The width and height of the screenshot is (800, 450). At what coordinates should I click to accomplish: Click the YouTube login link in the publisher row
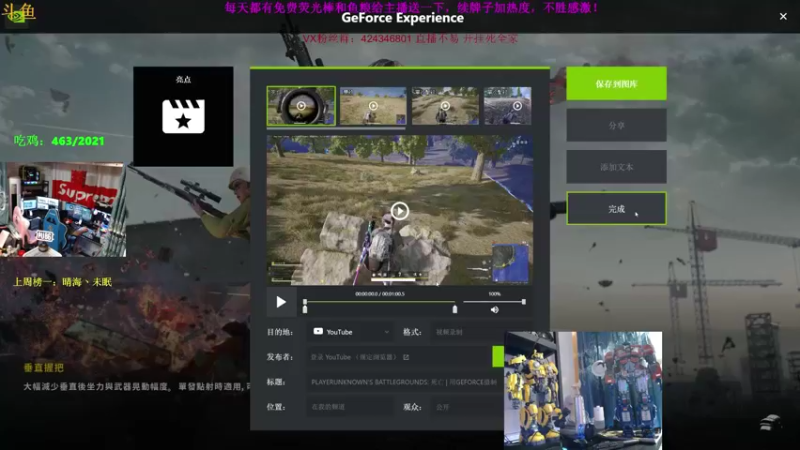click(354, 357)
